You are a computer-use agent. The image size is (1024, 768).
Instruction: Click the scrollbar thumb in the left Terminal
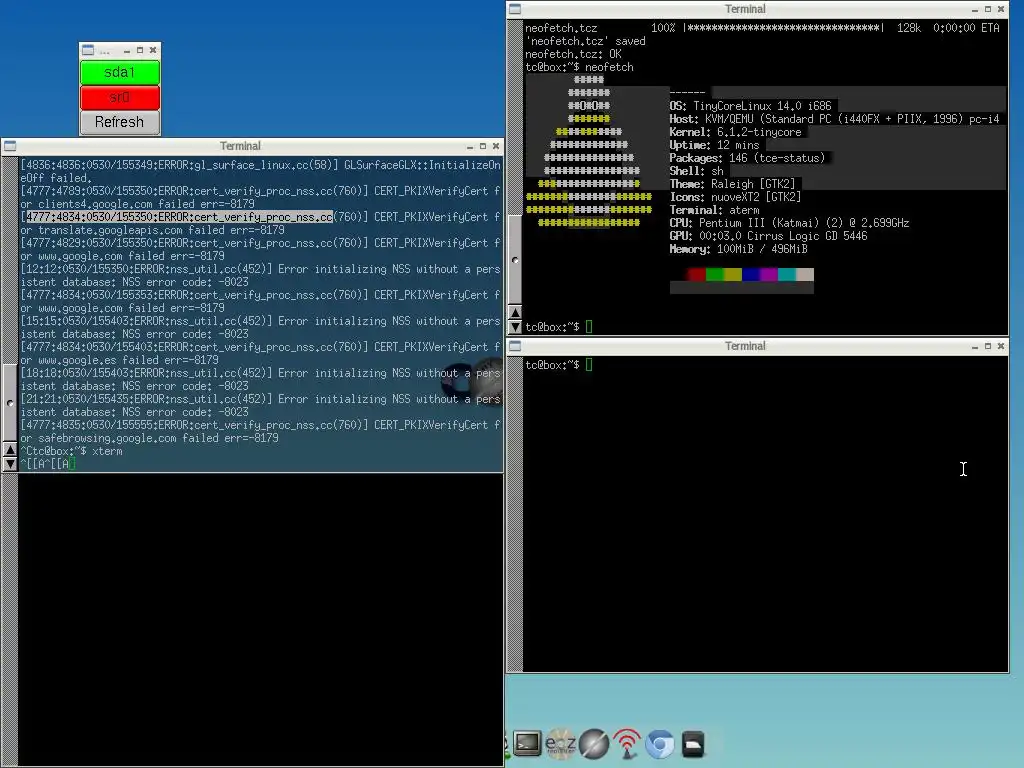pos(10,402)
